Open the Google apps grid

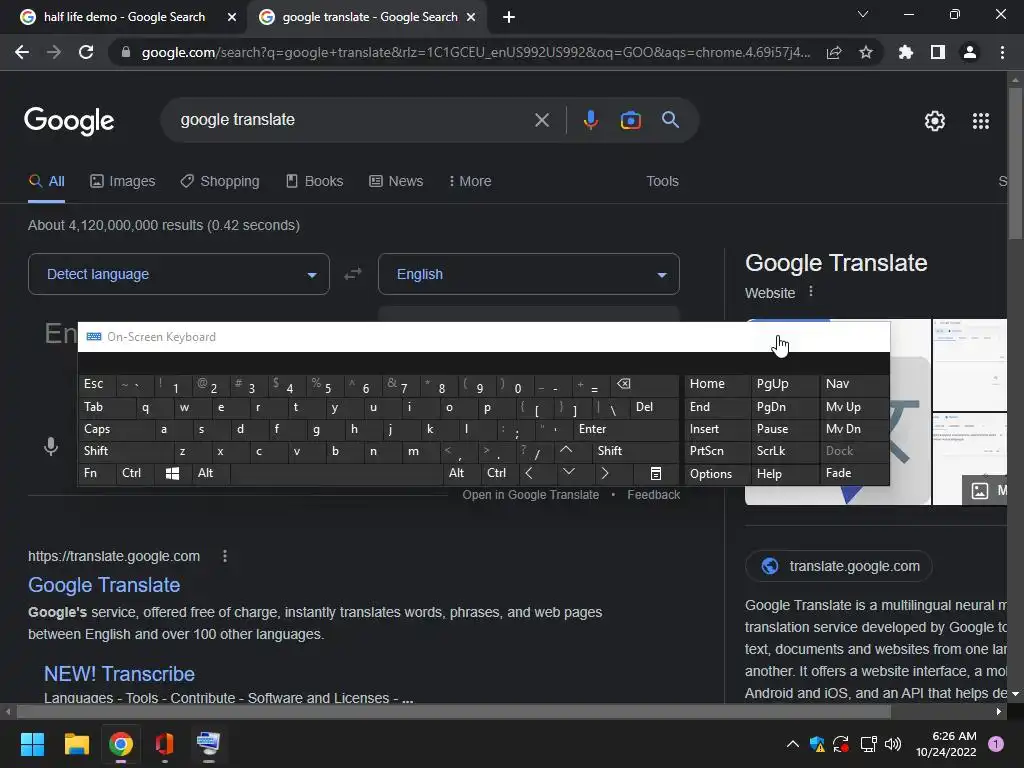tap(981, 121)
